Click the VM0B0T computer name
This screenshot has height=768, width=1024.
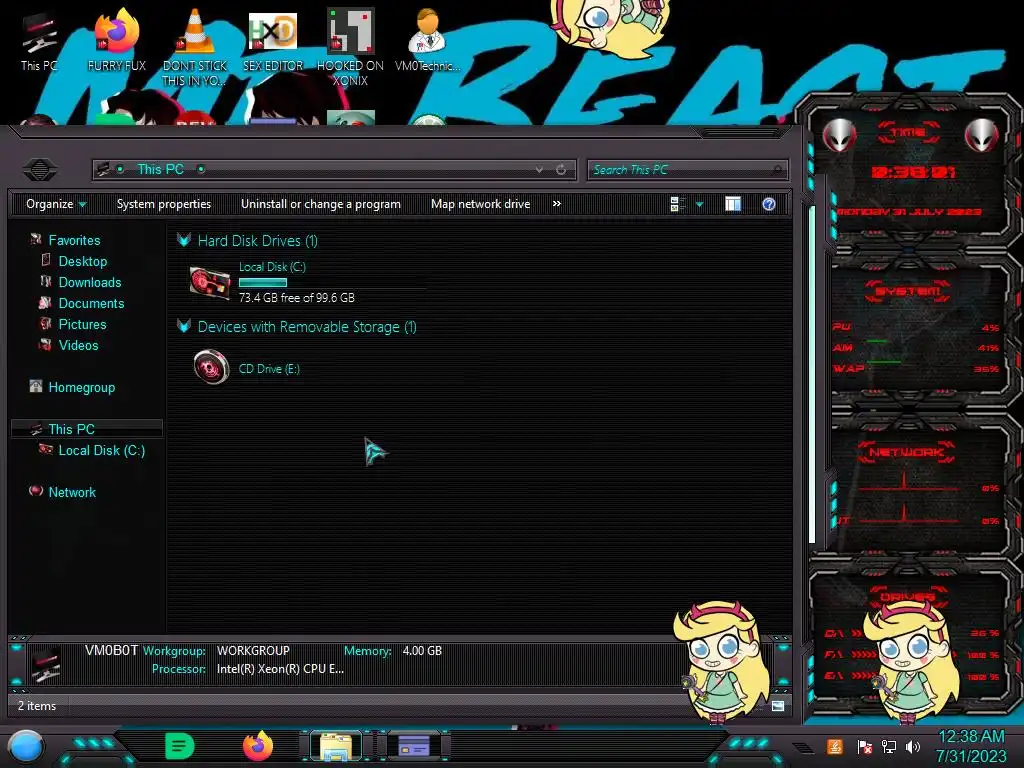click(x=111, y=650)
